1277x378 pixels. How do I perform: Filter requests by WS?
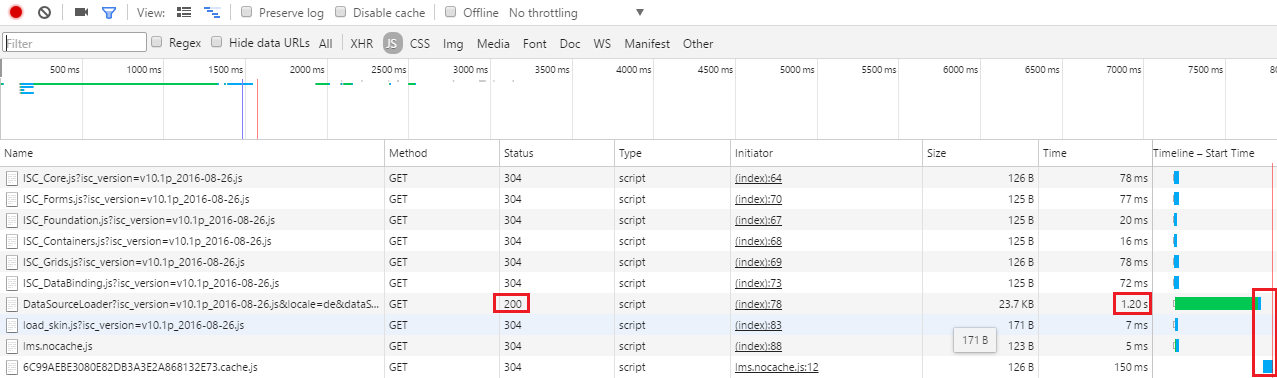click(x=602, y=44)
